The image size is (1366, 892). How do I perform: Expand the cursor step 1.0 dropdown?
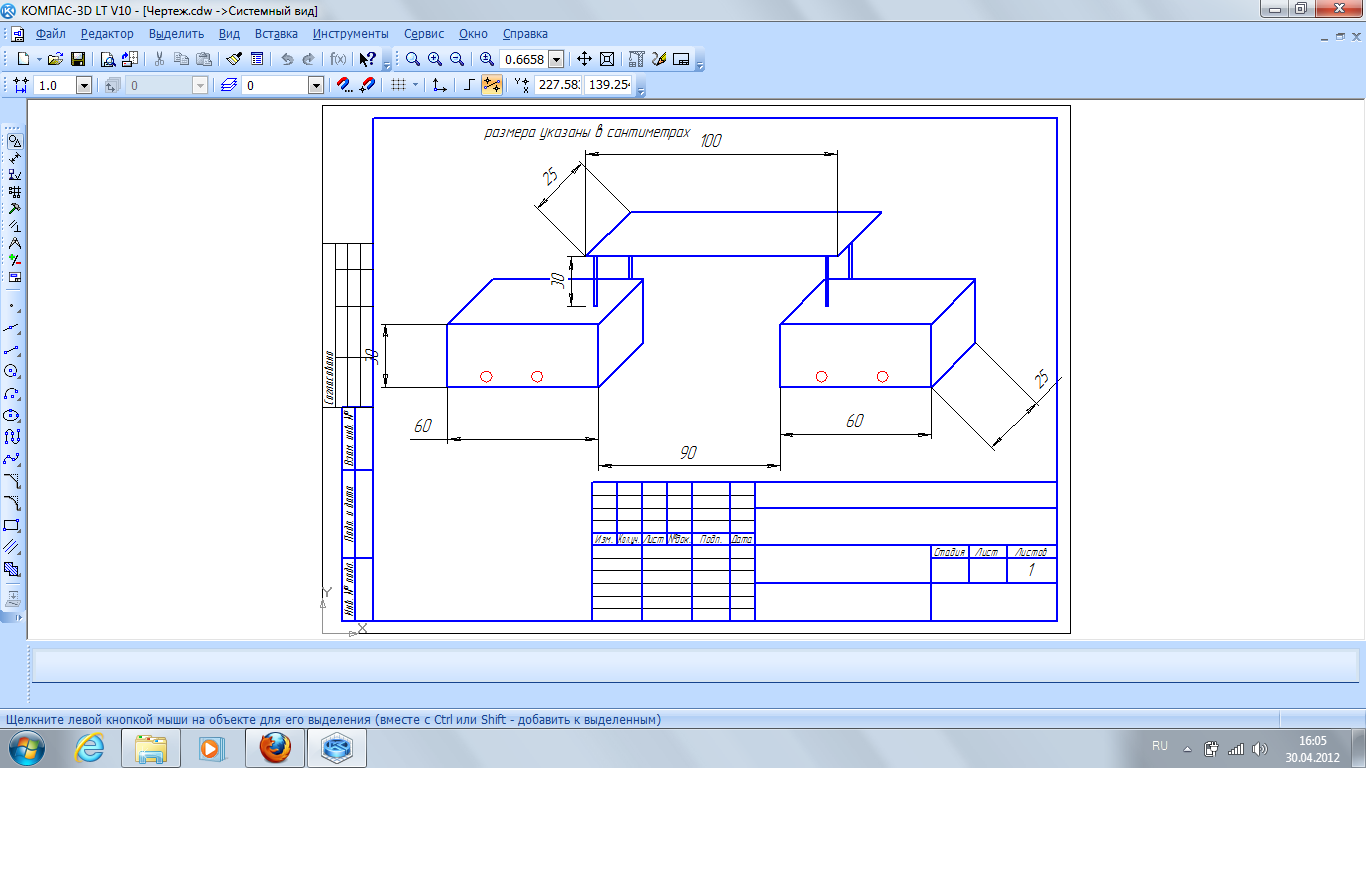pos(83,86)
